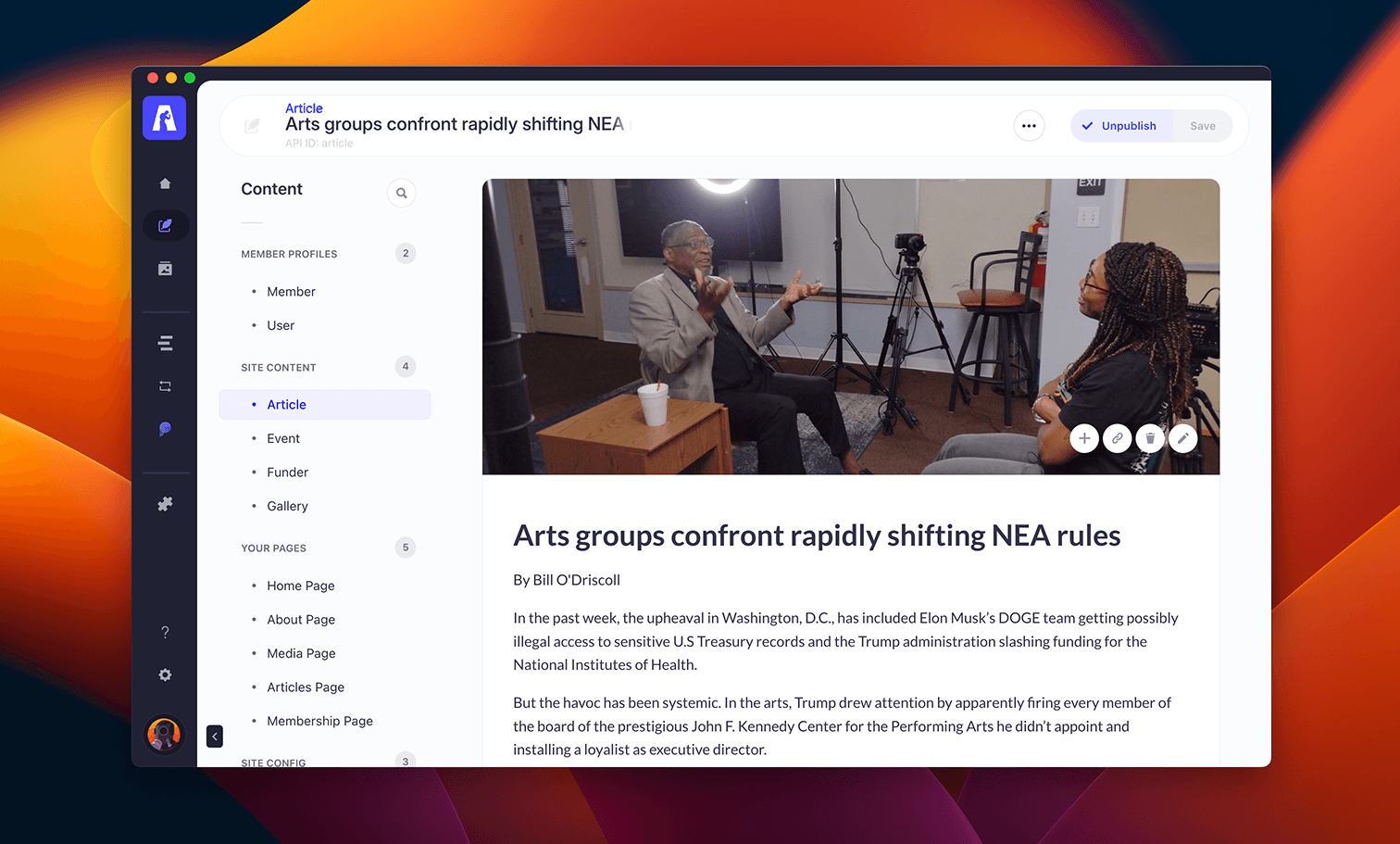Collapse the sidebar with the chevron arrow
This screenshot has width=1400, height=844.
[x=215, y=737]
